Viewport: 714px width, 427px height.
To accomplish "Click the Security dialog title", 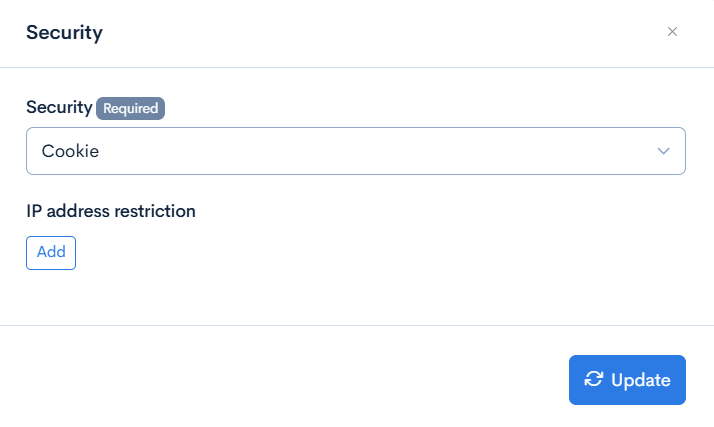I will pos(64,33).
